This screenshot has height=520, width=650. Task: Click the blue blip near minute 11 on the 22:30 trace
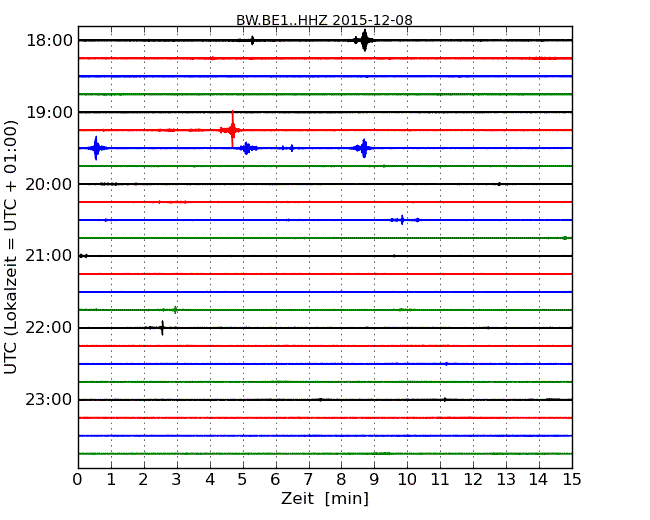coord(446,364)
